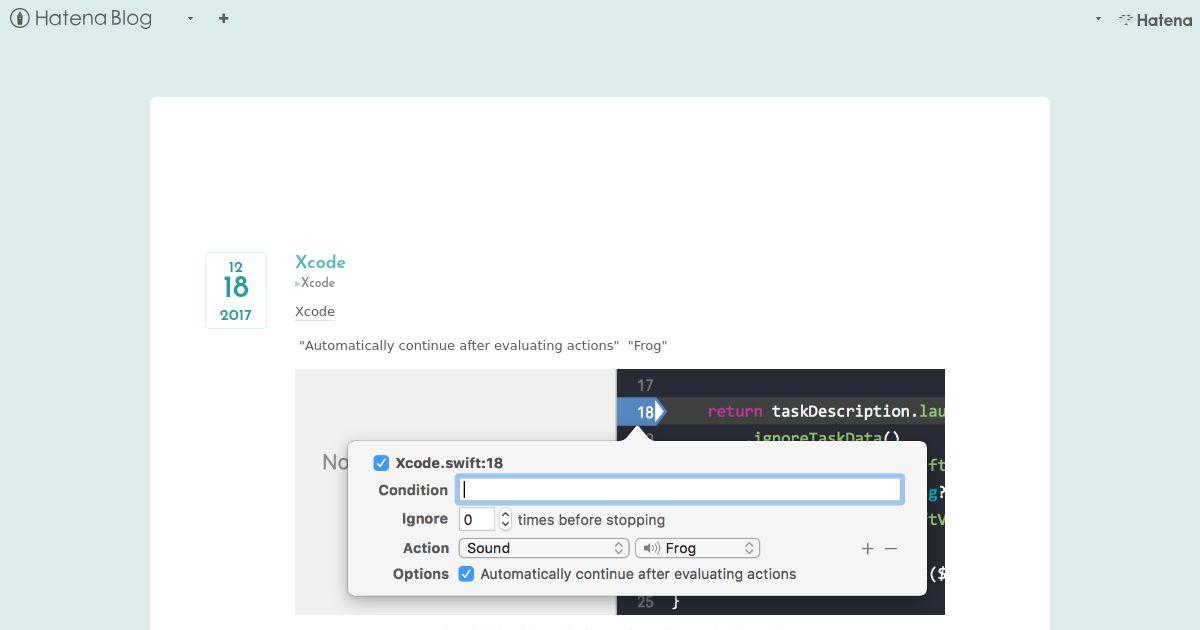Viewport: 1200px width, 630px height.
Task: Open the dropdown arrow next to Hatena logo
Action: (1098, 18)
